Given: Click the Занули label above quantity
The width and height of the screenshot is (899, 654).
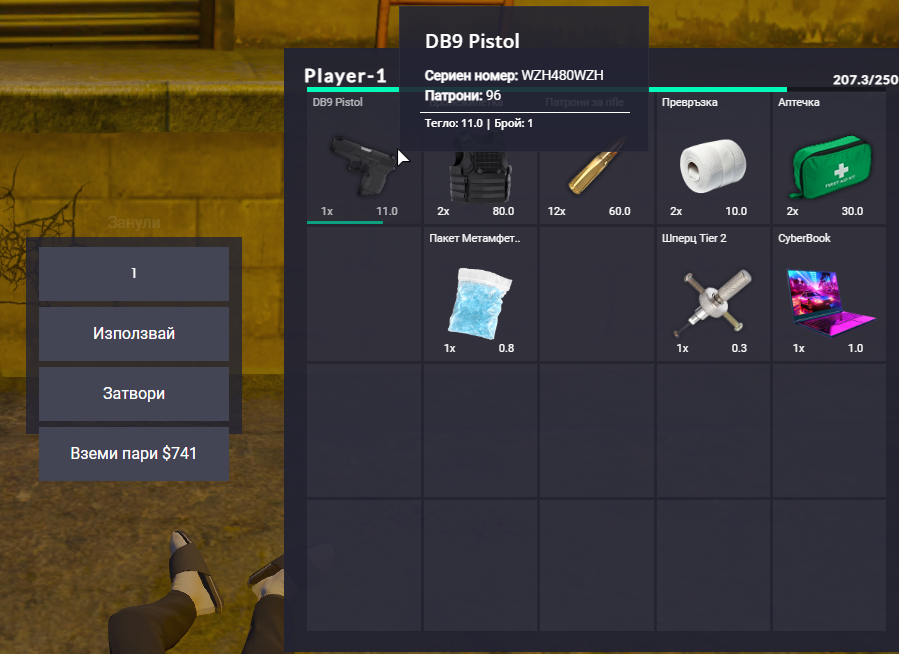Looking at the screenshot, I should tap(134, 222).
